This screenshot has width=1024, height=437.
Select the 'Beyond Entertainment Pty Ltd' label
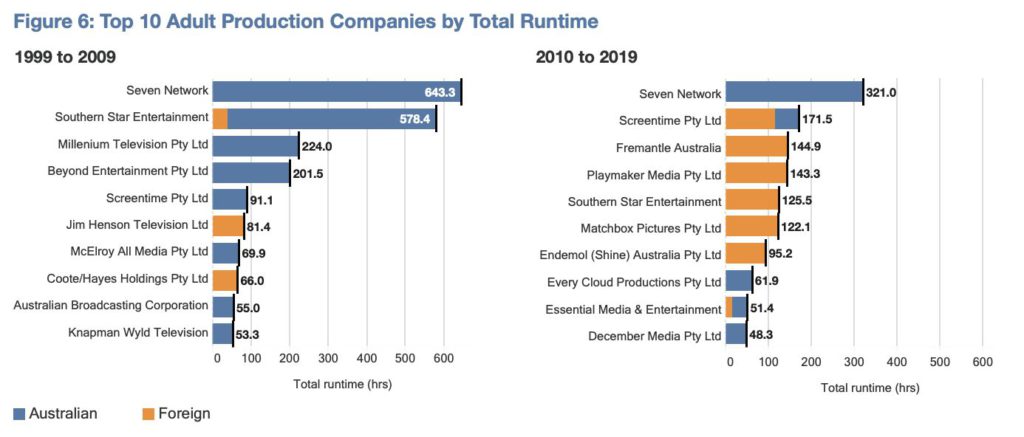click(128, 171)
